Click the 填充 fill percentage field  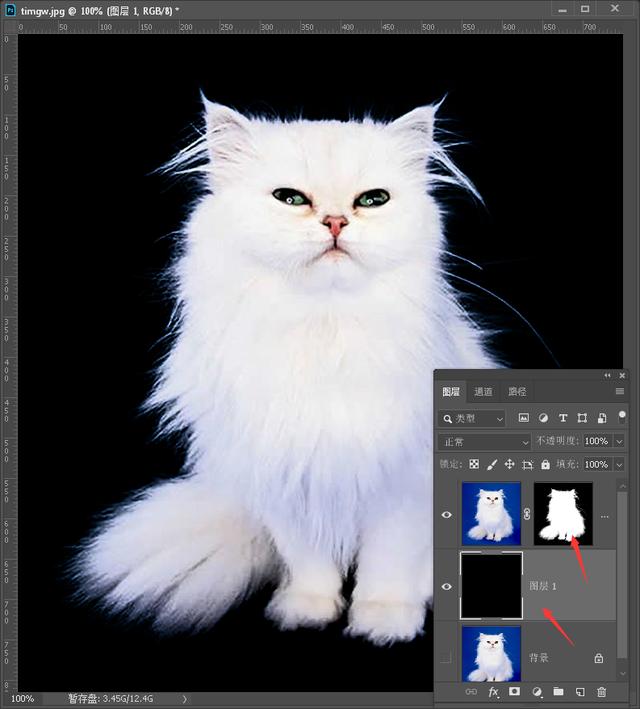(x=596, y=465)
